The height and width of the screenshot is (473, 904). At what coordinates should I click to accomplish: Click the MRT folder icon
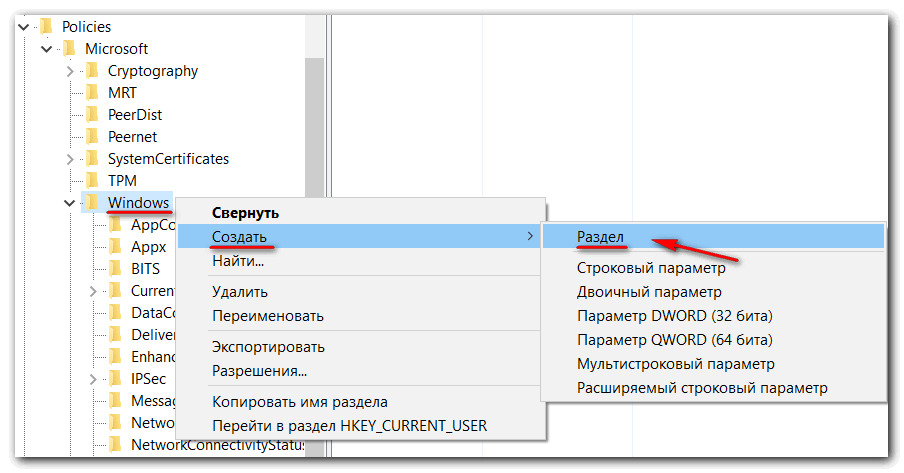click(x=92, y=93)
